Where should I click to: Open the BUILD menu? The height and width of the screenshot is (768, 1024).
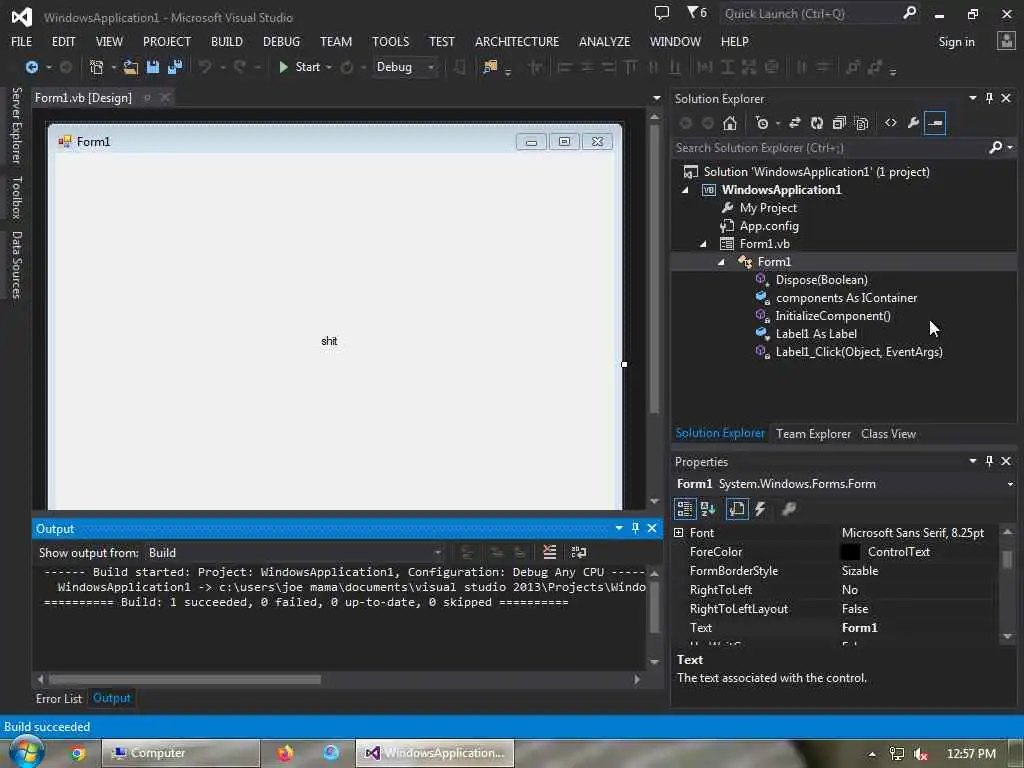pyautogui.click(x=227, y=42)
